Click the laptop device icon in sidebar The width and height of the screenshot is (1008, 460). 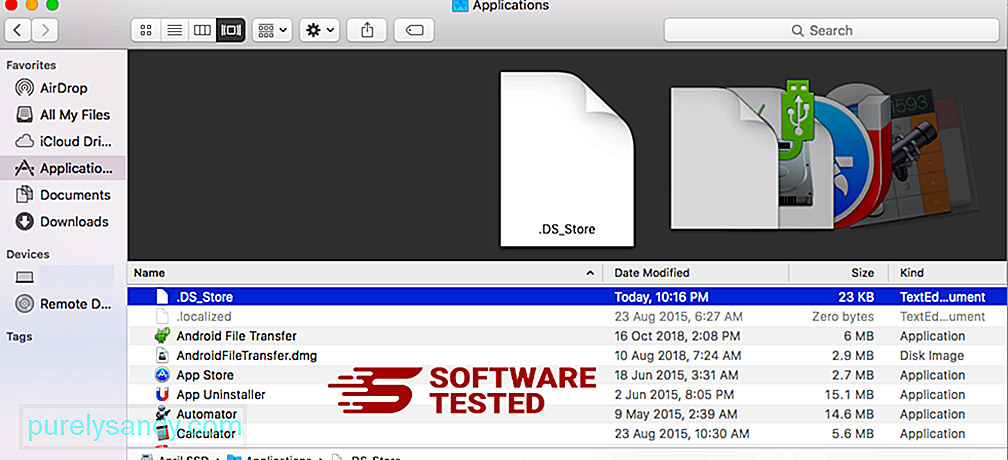pos(24,277)
